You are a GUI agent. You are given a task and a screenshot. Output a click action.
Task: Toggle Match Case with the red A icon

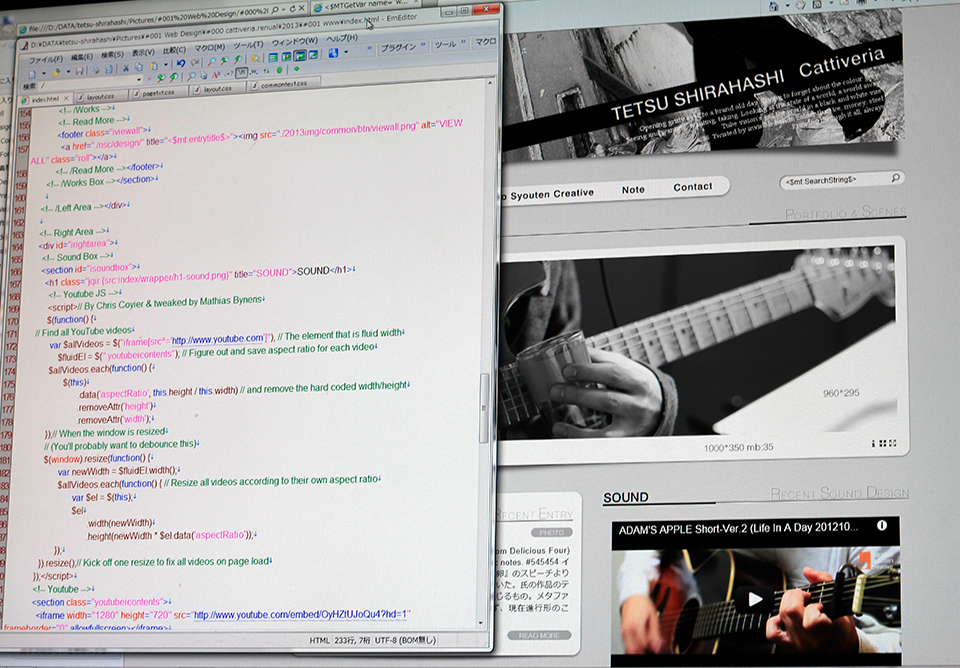(216, 75)
